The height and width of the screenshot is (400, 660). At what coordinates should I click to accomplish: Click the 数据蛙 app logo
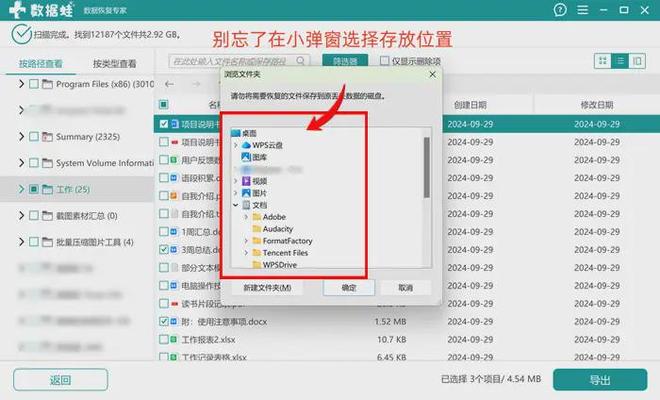(41, 10)
